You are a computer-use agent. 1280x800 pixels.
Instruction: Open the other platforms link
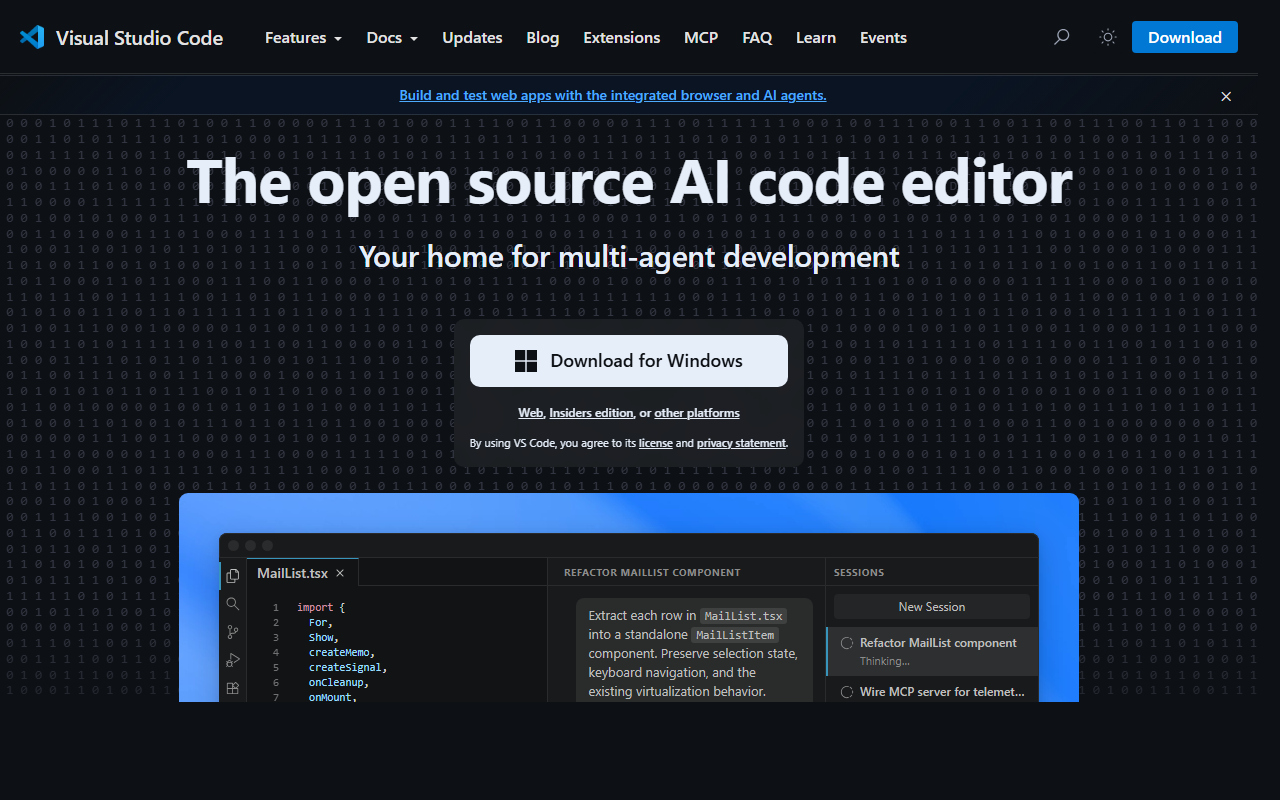click(697, 413)
